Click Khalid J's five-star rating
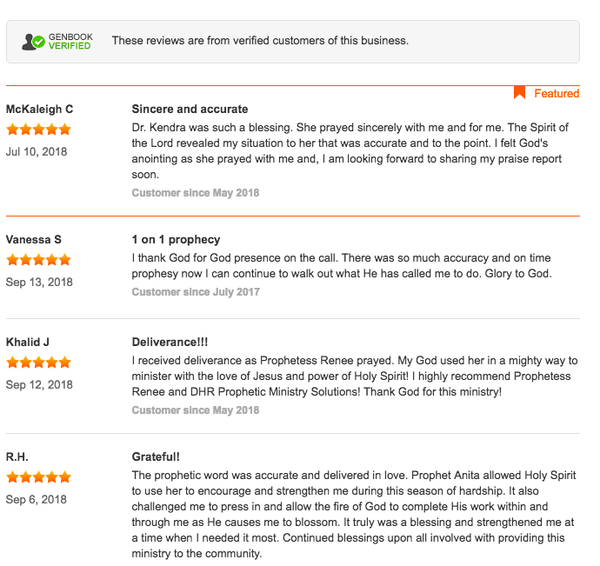This screenshot has width=600, height=566. point(39,362)
